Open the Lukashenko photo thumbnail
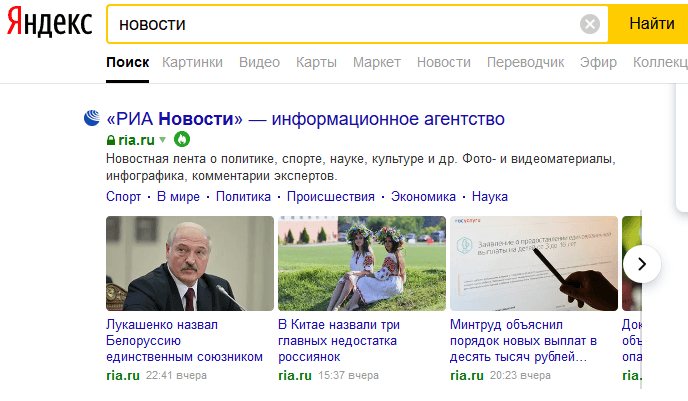Viewport: 688px width, 401px height. click(190, 263)
